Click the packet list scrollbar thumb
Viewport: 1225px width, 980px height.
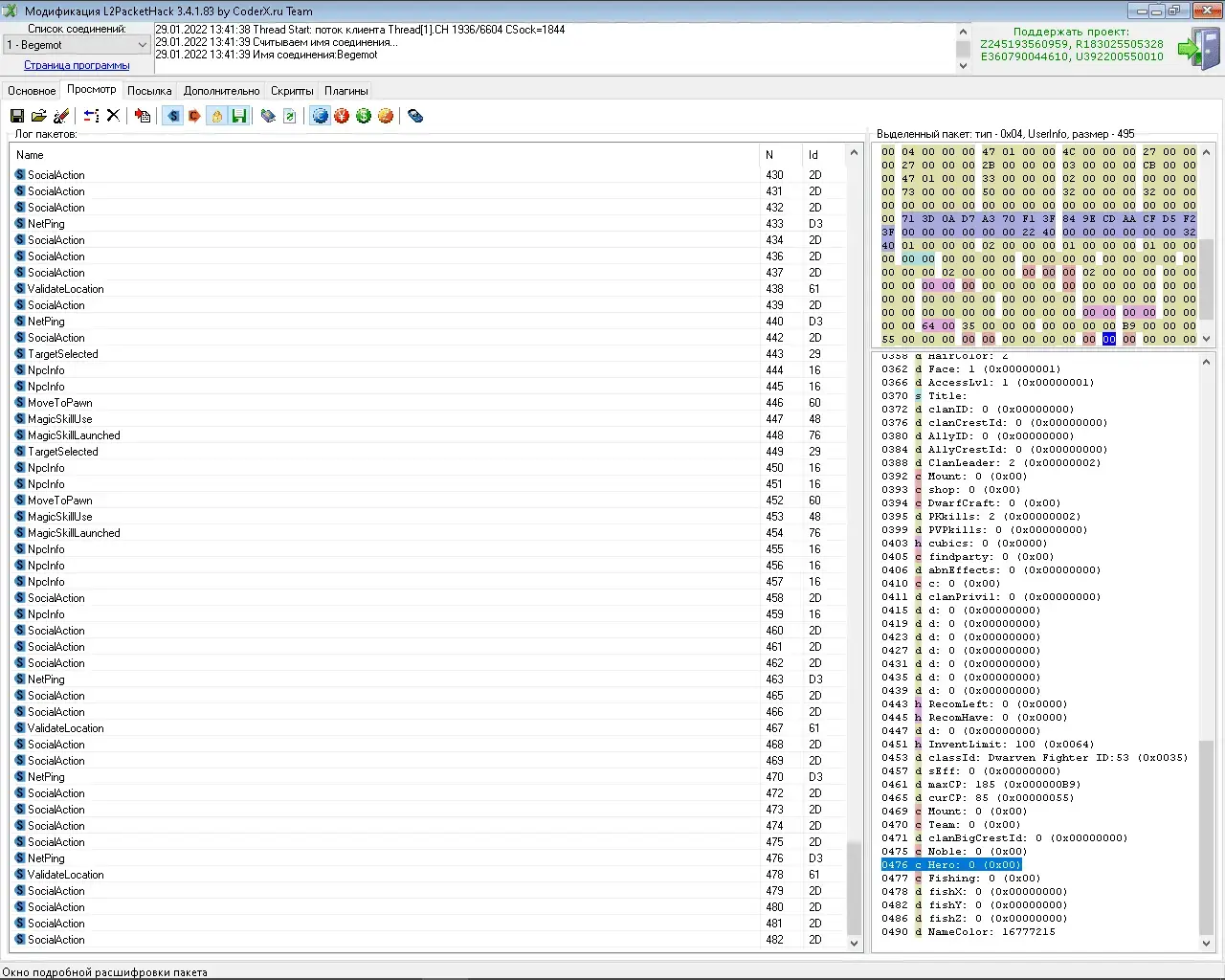tap(855, 886)
